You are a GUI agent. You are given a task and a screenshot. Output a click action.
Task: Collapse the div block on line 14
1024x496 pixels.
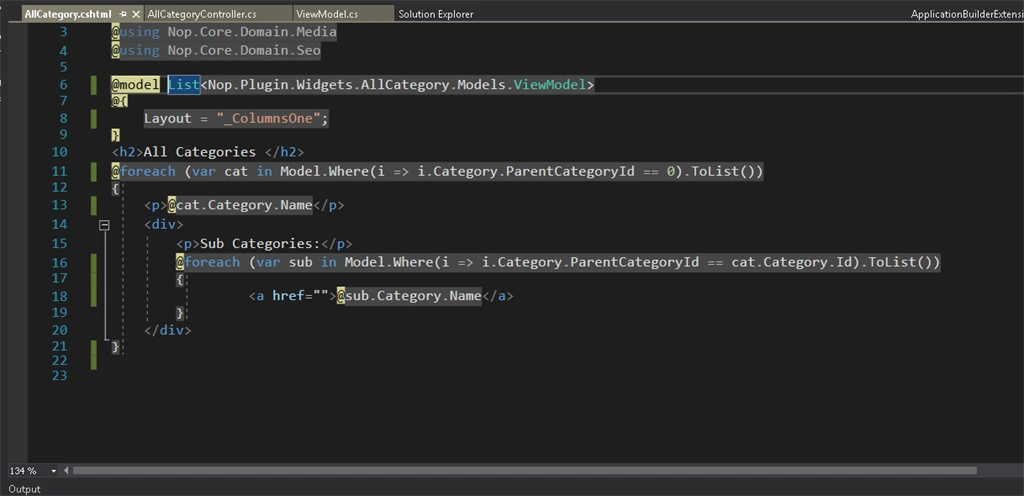point(104,225)
